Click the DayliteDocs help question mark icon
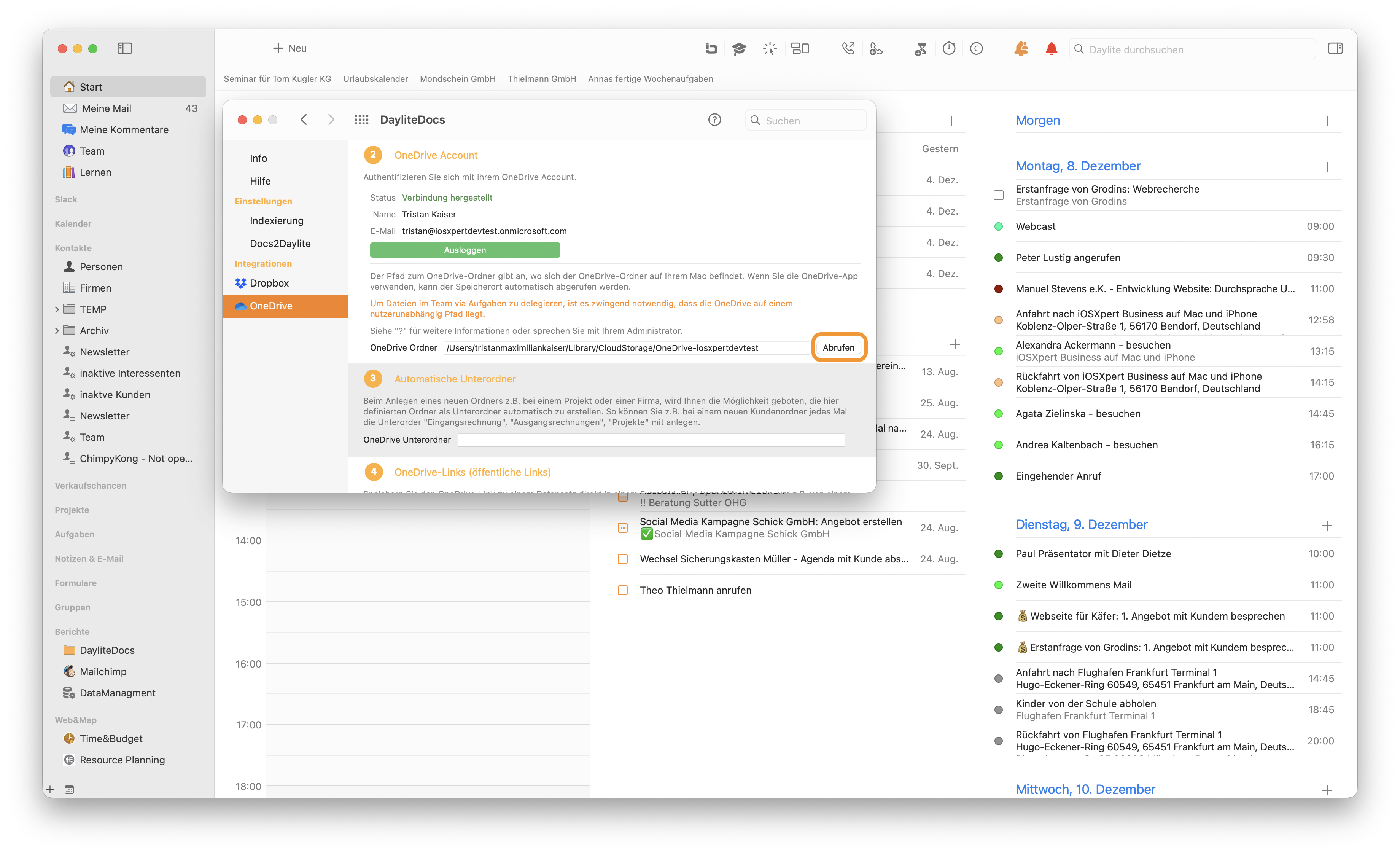This screenshot has width=1400, height=854. (714, 120)
